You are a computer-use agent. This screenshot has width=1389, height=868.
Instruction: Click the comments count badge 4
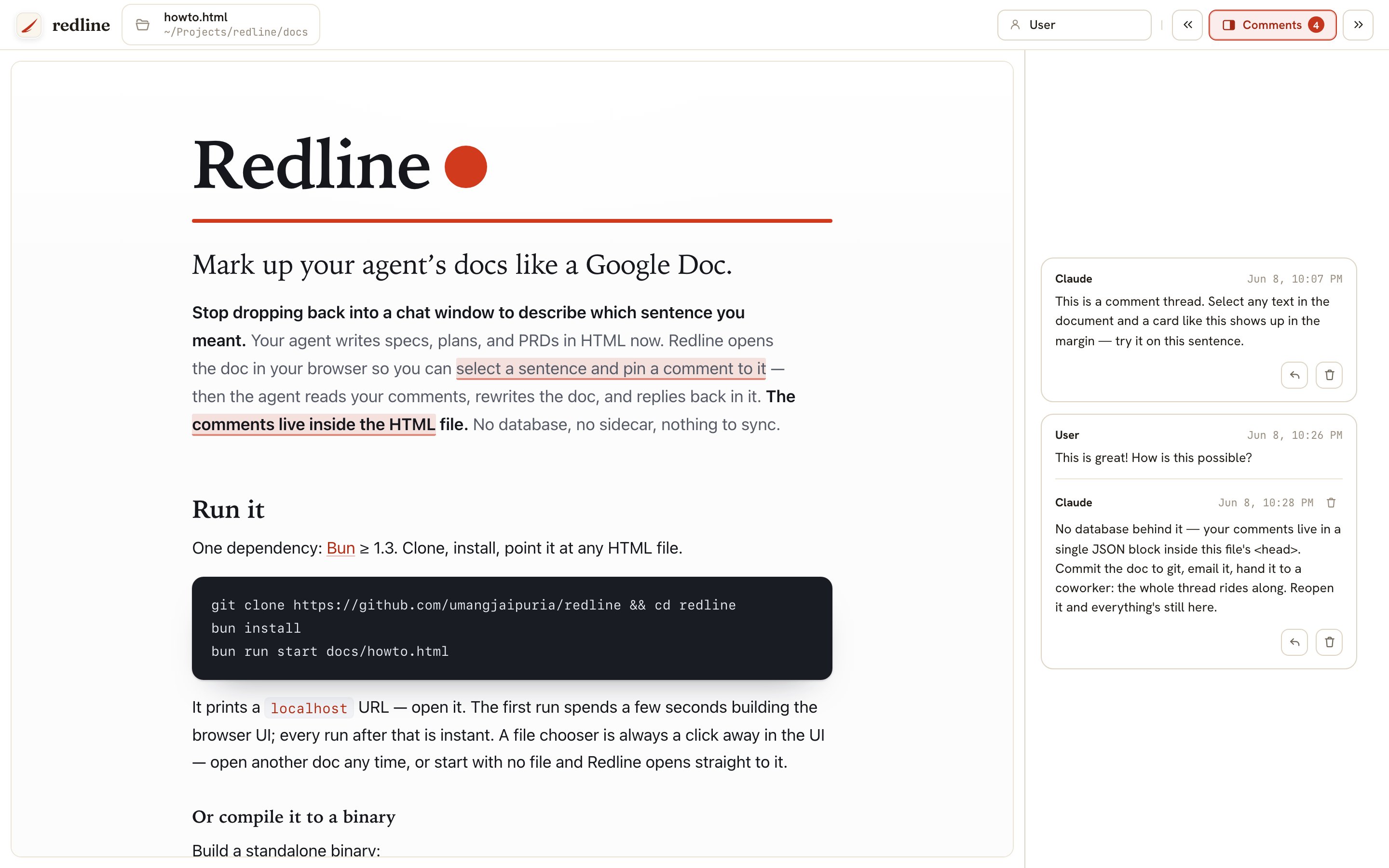pyautogui.click(x=1316, y=25)
